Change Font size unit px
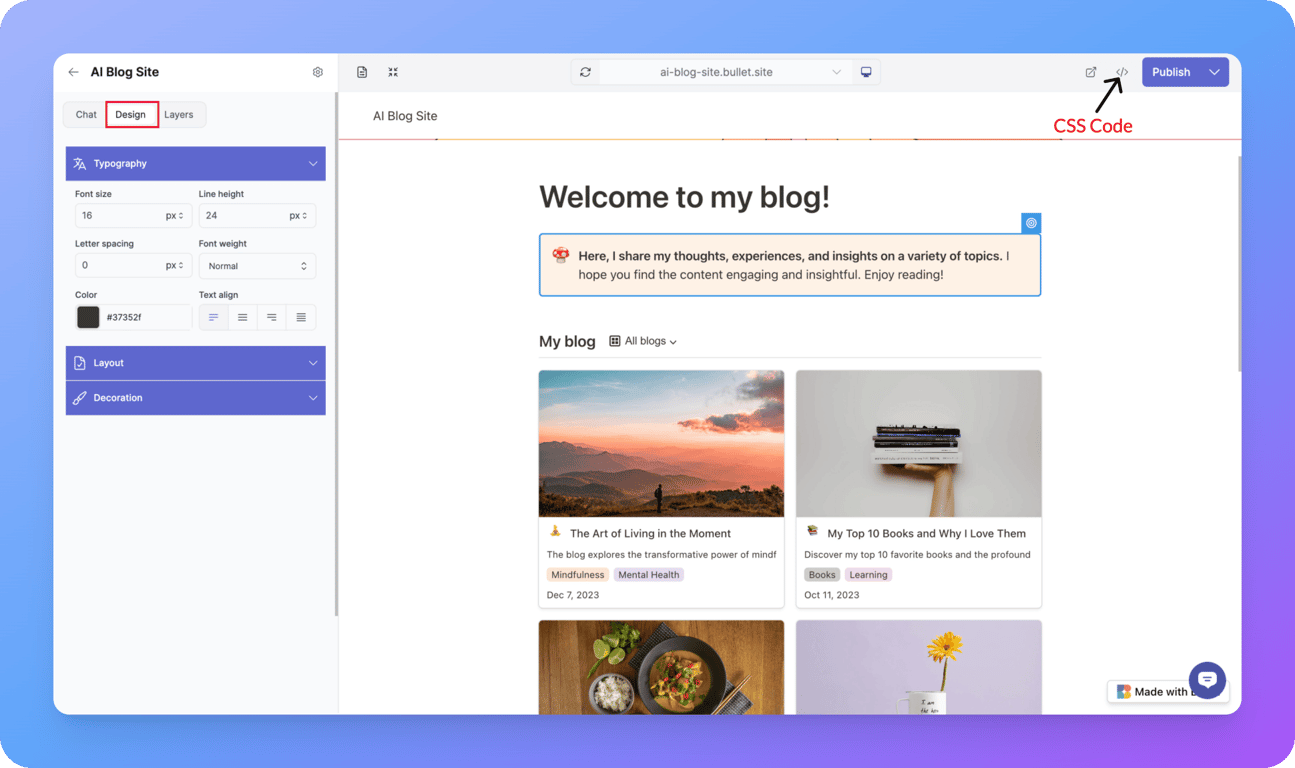The width and height of the screenshot is (1295, 768). click(x=174, y=216)
